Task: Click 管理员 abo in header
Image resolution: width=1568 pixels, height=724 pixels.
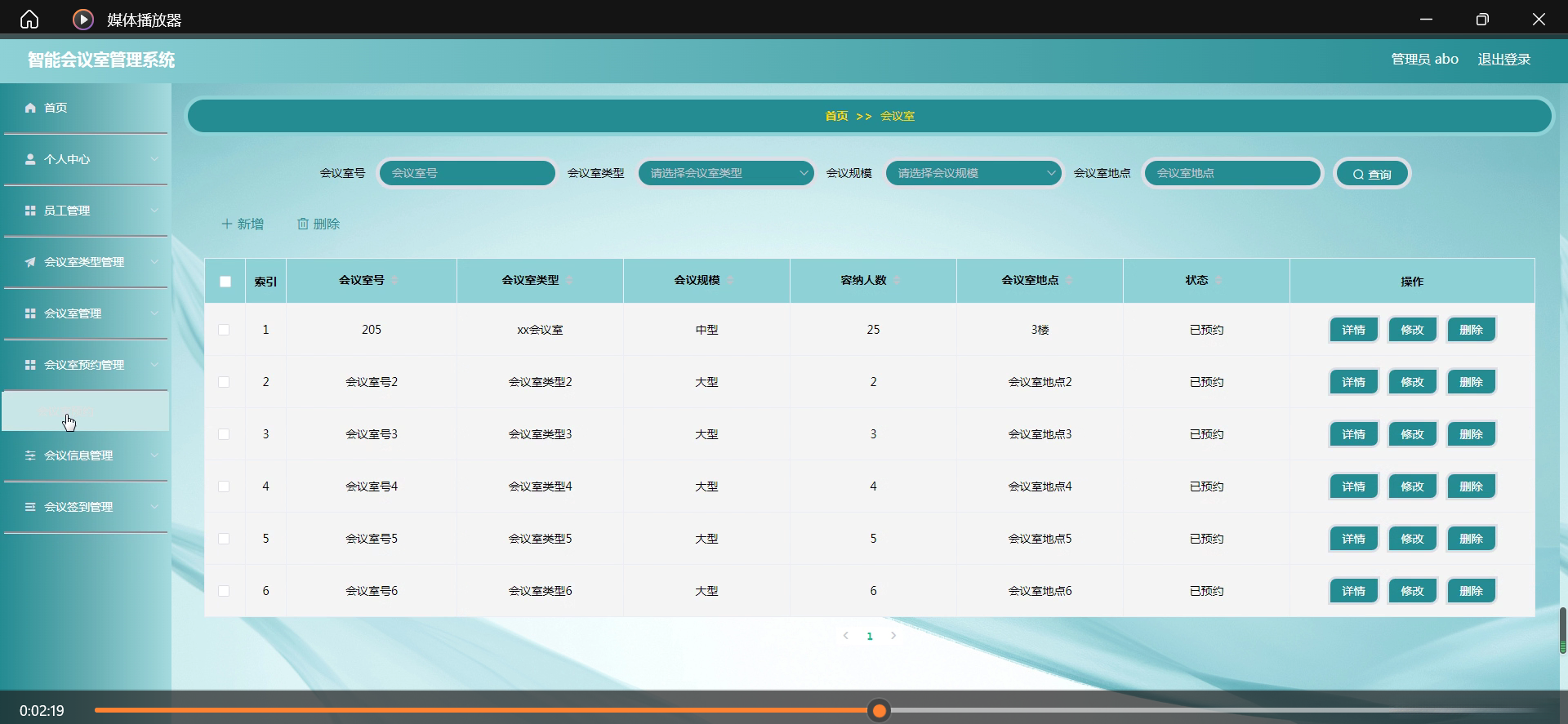Action: 1424,60
